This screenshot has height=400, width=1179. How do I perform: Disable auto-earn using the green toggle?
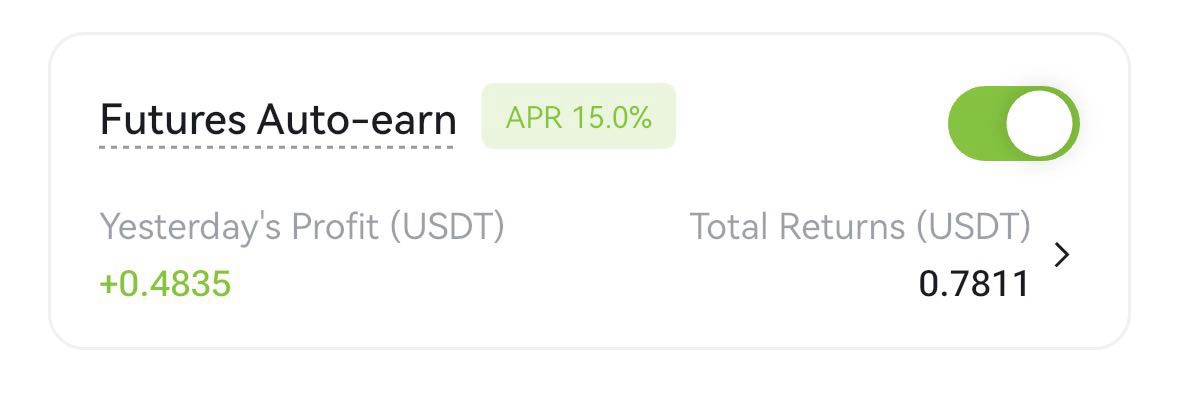coord(1013,123)
